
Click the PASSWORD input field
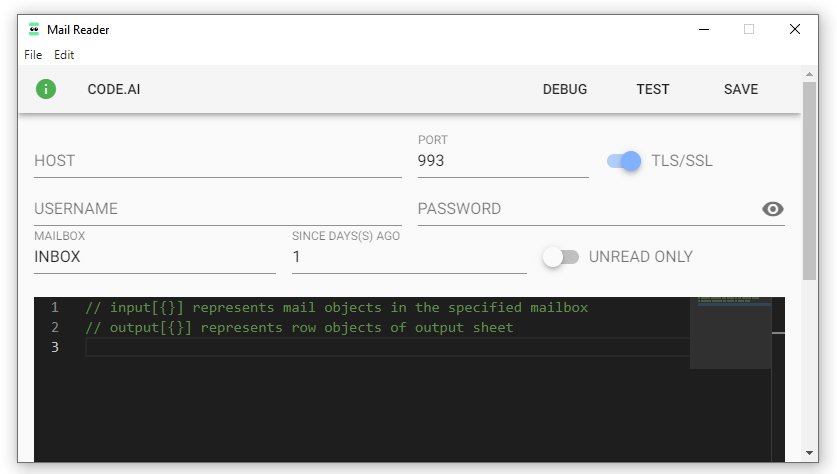click(587, 209)
